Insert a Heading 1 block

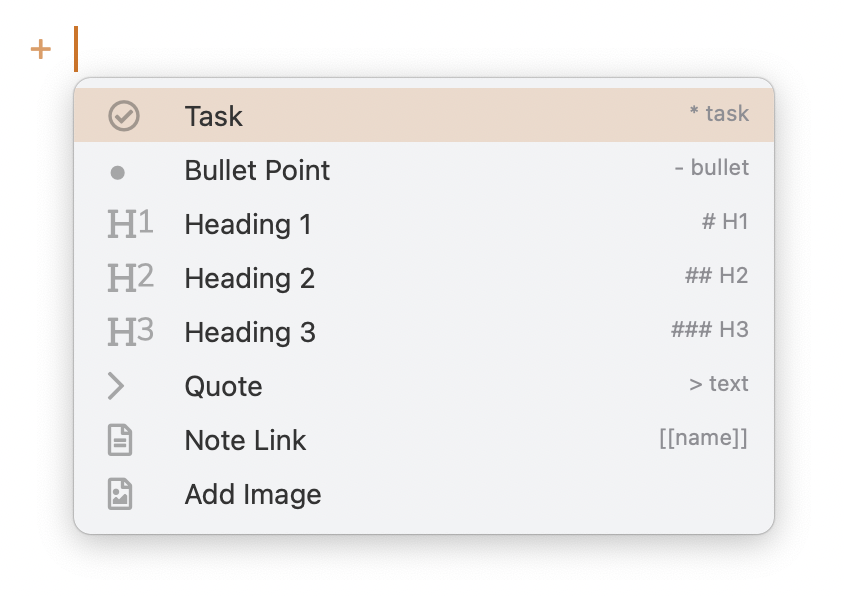point(248,224)
